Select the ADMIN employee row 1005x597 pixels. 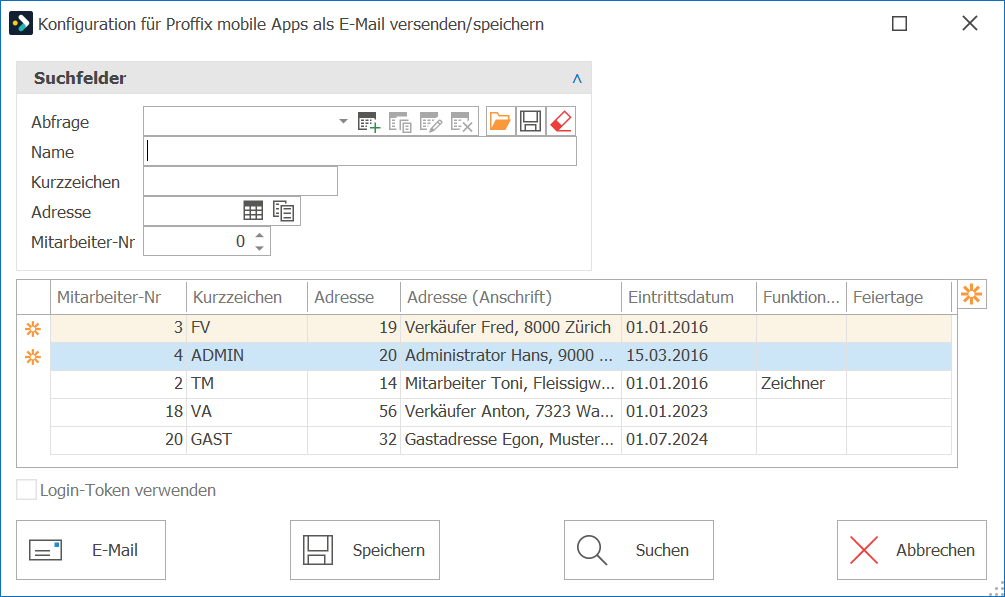(x=501, y=356)
